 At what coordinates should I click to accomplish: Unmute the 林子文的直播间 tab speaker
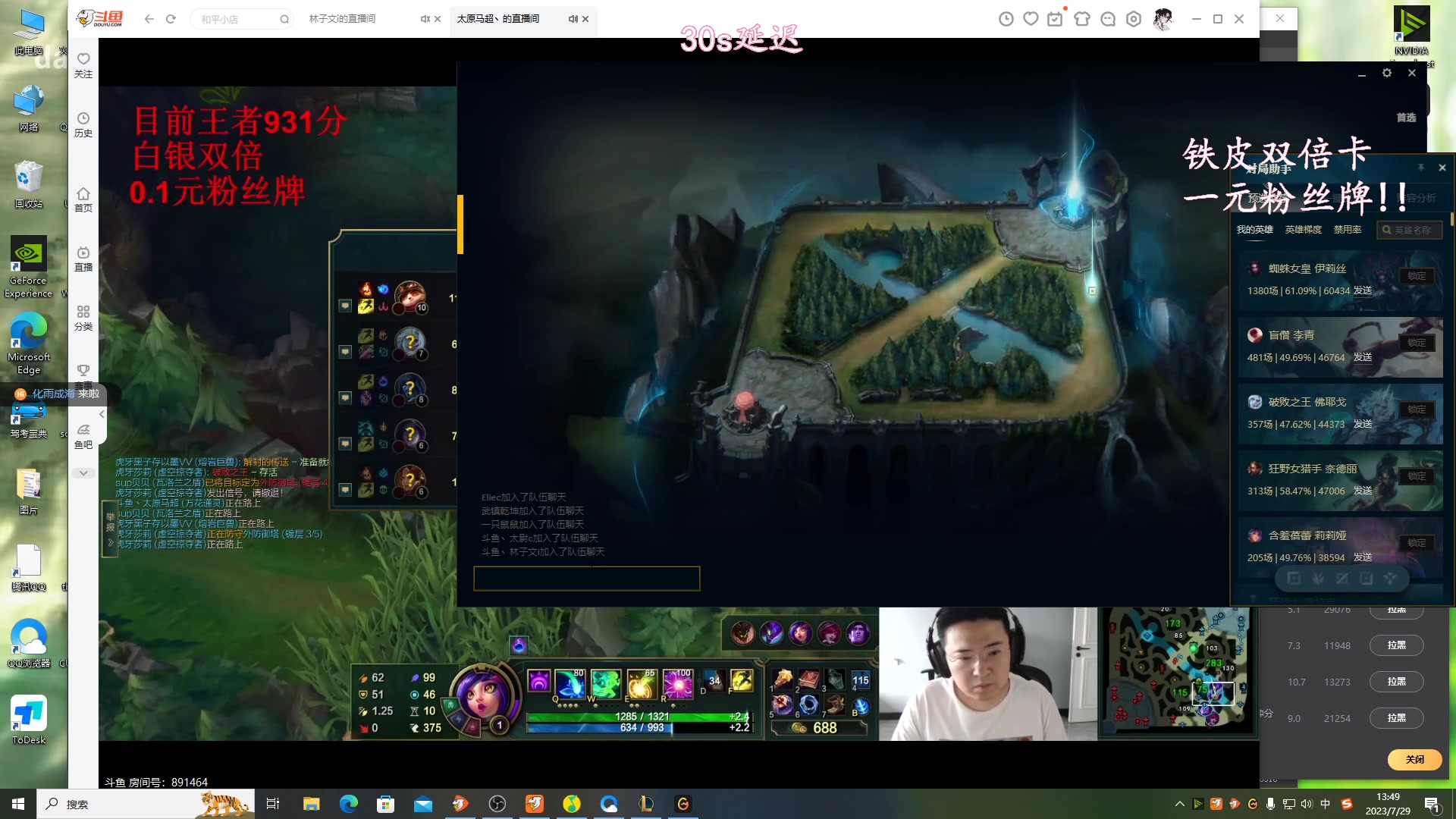(x=425, y=19)
